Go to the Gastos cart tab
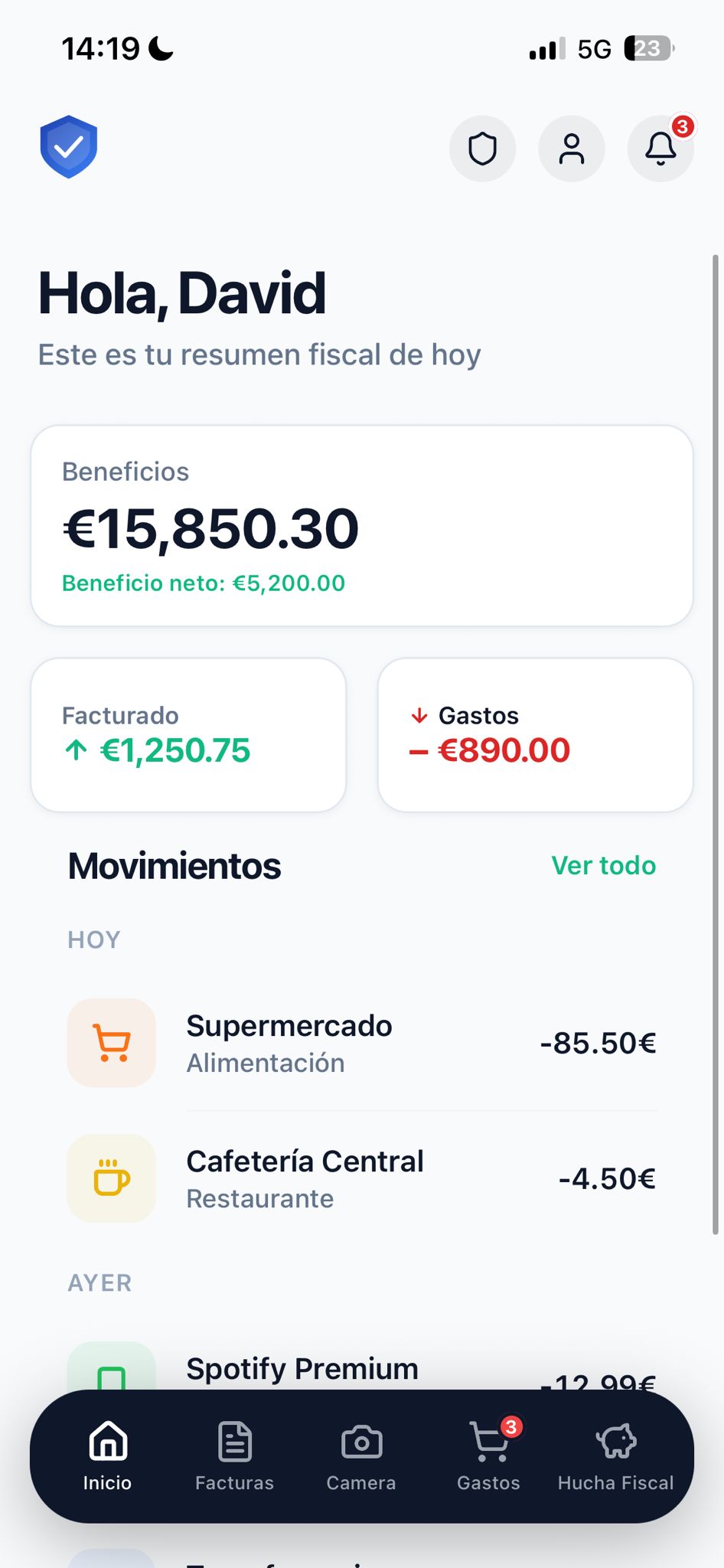The image size is (724, 1568). pyautogui.click(x=488, y=1456)
